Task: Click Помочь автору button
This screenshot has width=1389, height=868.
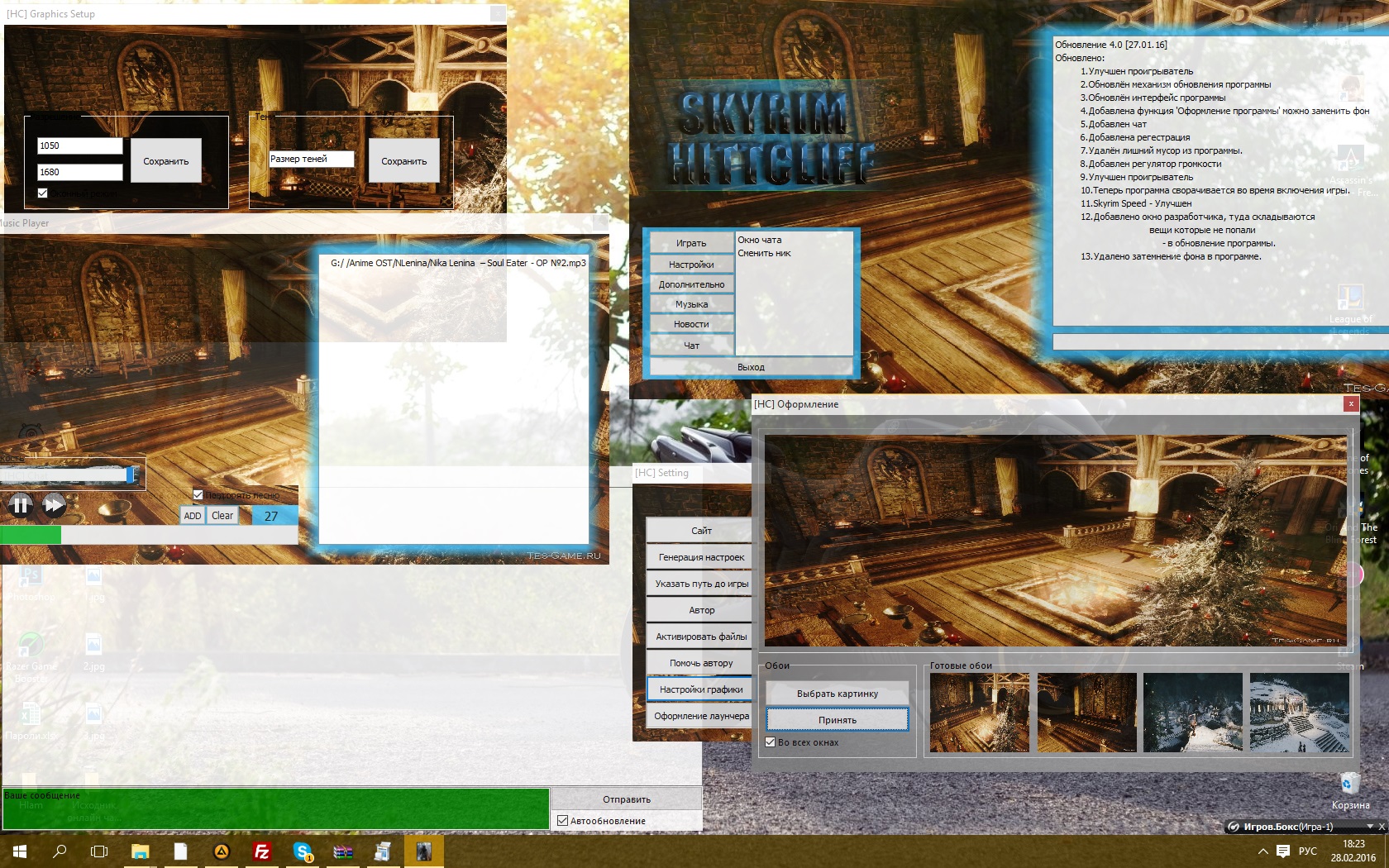Action: coord(701,663)
